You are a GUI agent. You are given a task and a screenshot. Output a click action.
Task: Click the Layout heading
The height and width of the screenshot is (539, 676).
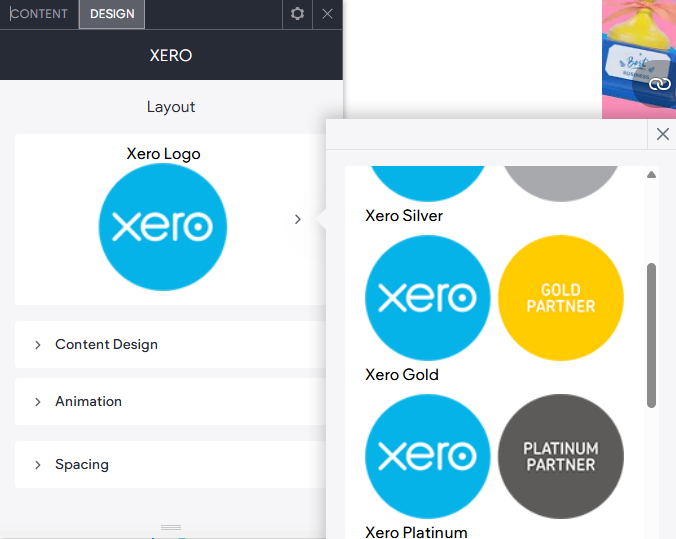pos(171,107)
